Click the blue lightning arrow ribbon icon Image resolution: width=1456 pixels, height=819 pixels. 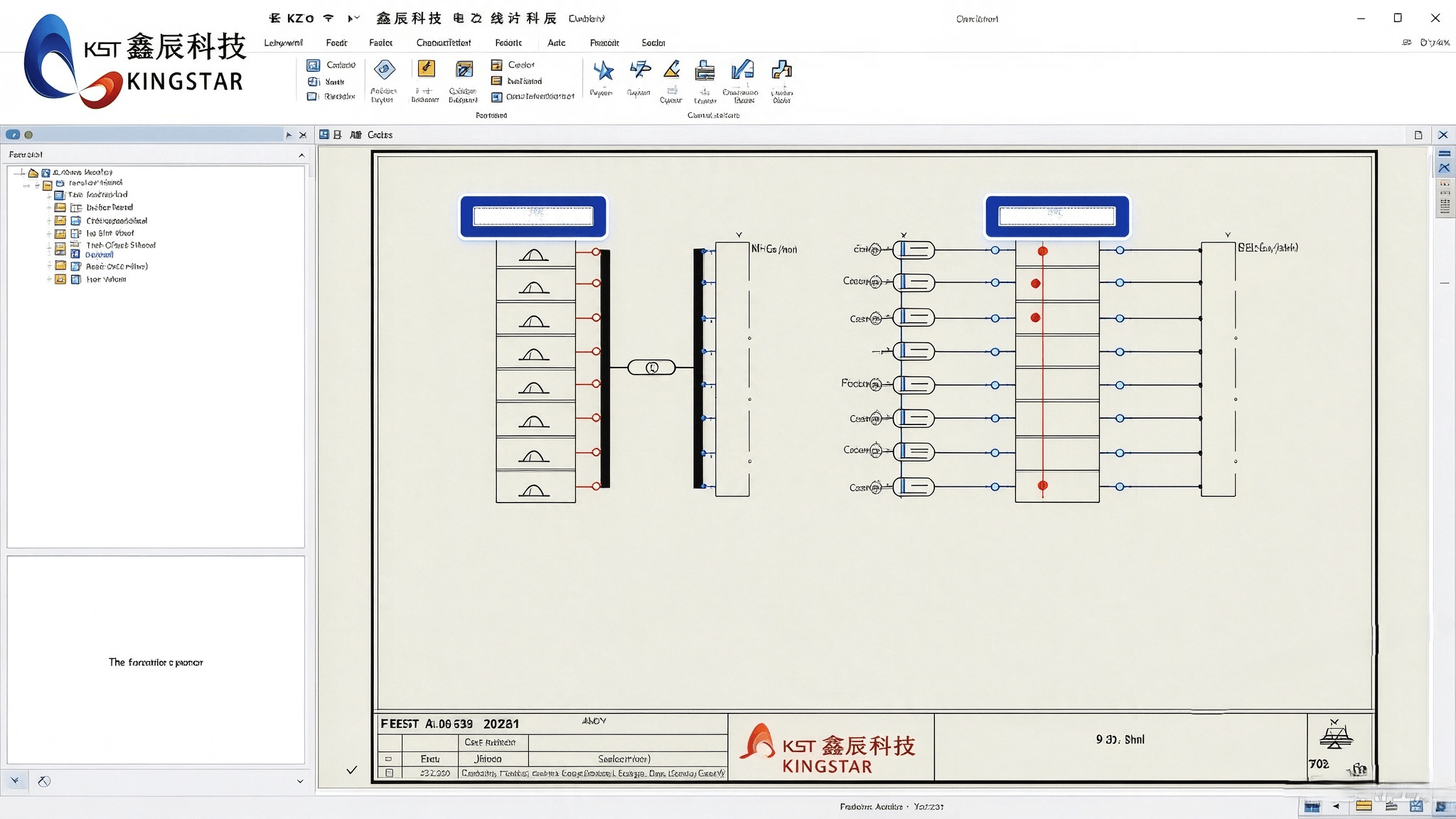[x=640, y=70]
